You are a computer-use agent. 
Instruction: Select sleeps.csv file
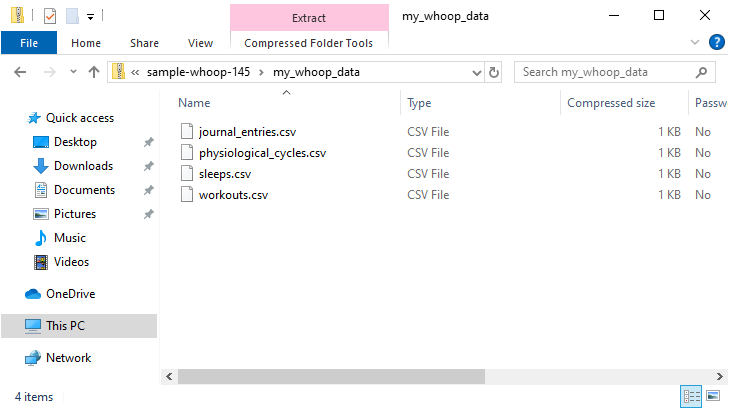(225, 174)
